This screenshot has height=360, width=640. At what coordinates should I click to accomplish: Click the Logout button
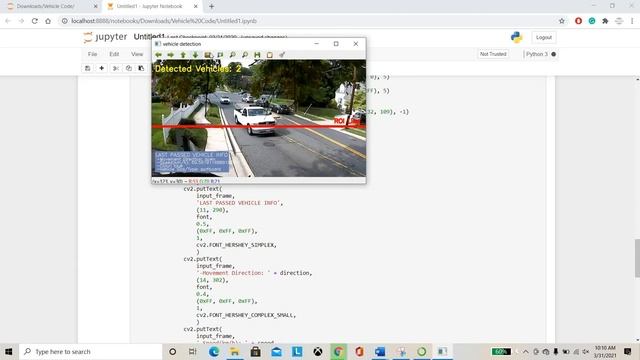544,37
